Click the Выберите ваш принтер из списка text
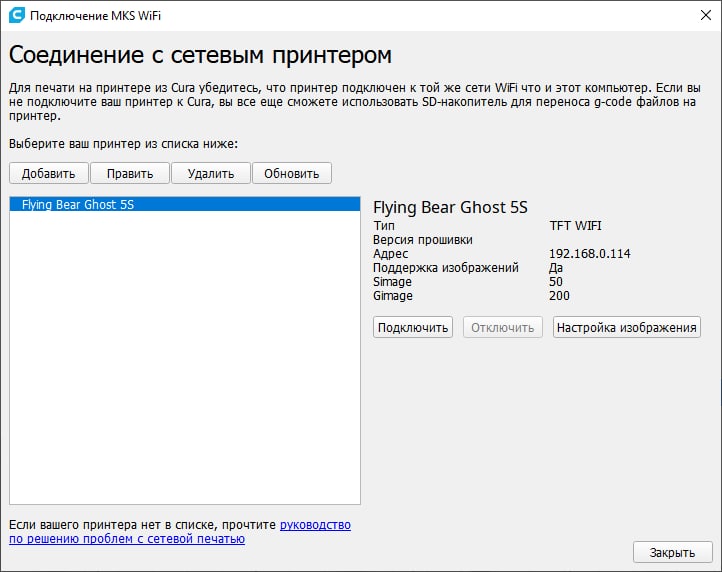The width and height of the screenshot is (722, 572). point(123,144)
